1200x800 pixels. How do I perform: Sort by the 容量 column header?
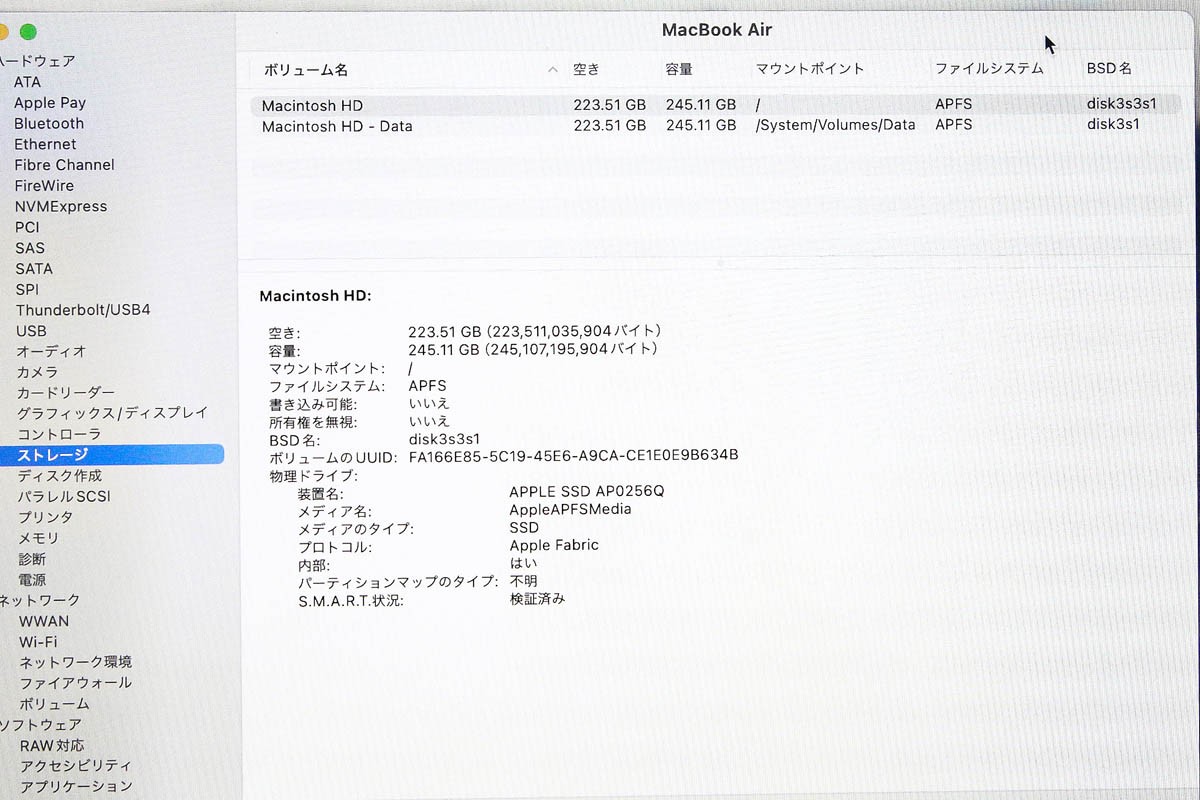679,69
